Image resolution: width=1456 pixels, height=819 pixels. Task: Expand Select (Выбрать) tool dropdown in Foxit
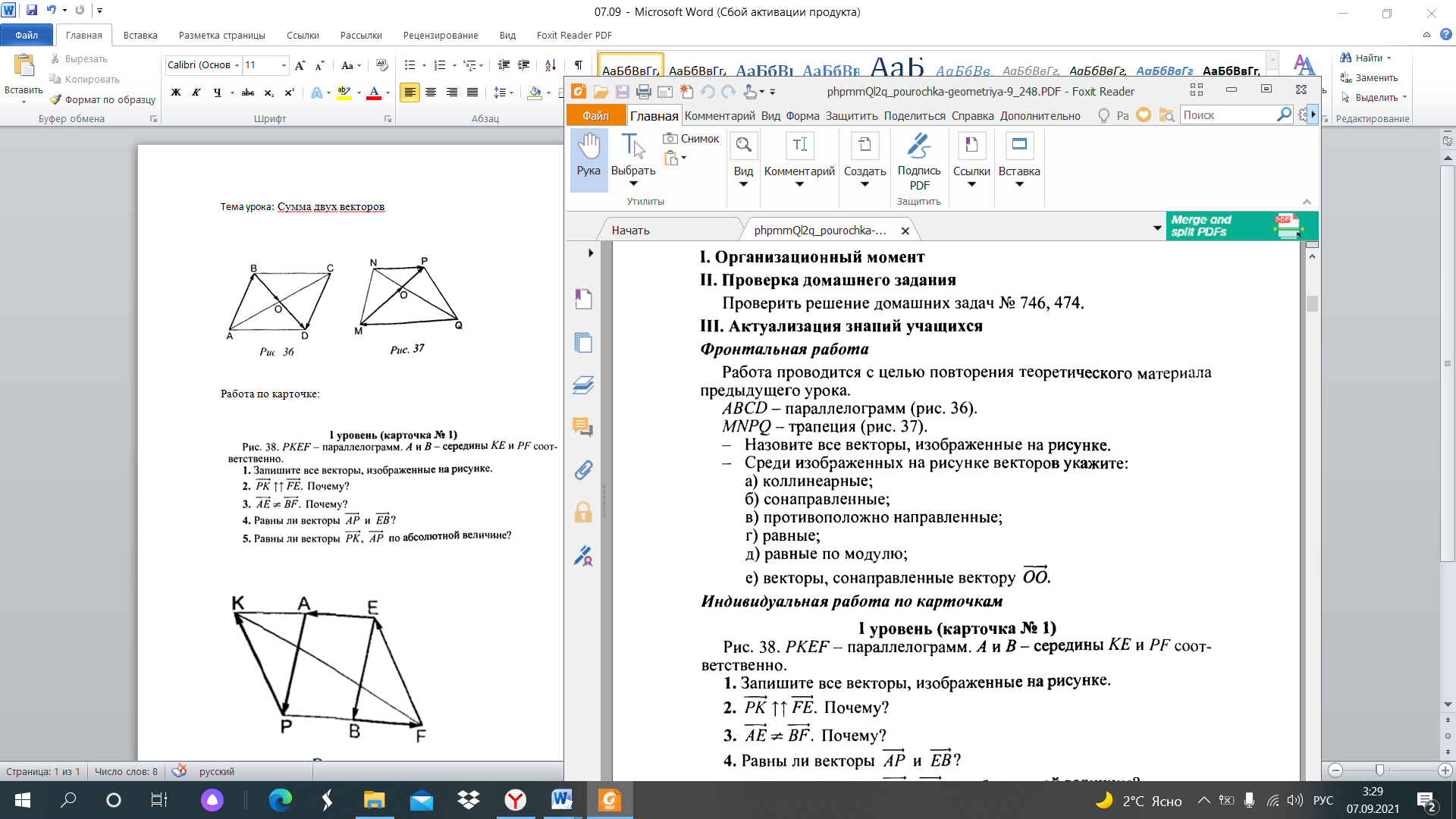pos(633,184)
